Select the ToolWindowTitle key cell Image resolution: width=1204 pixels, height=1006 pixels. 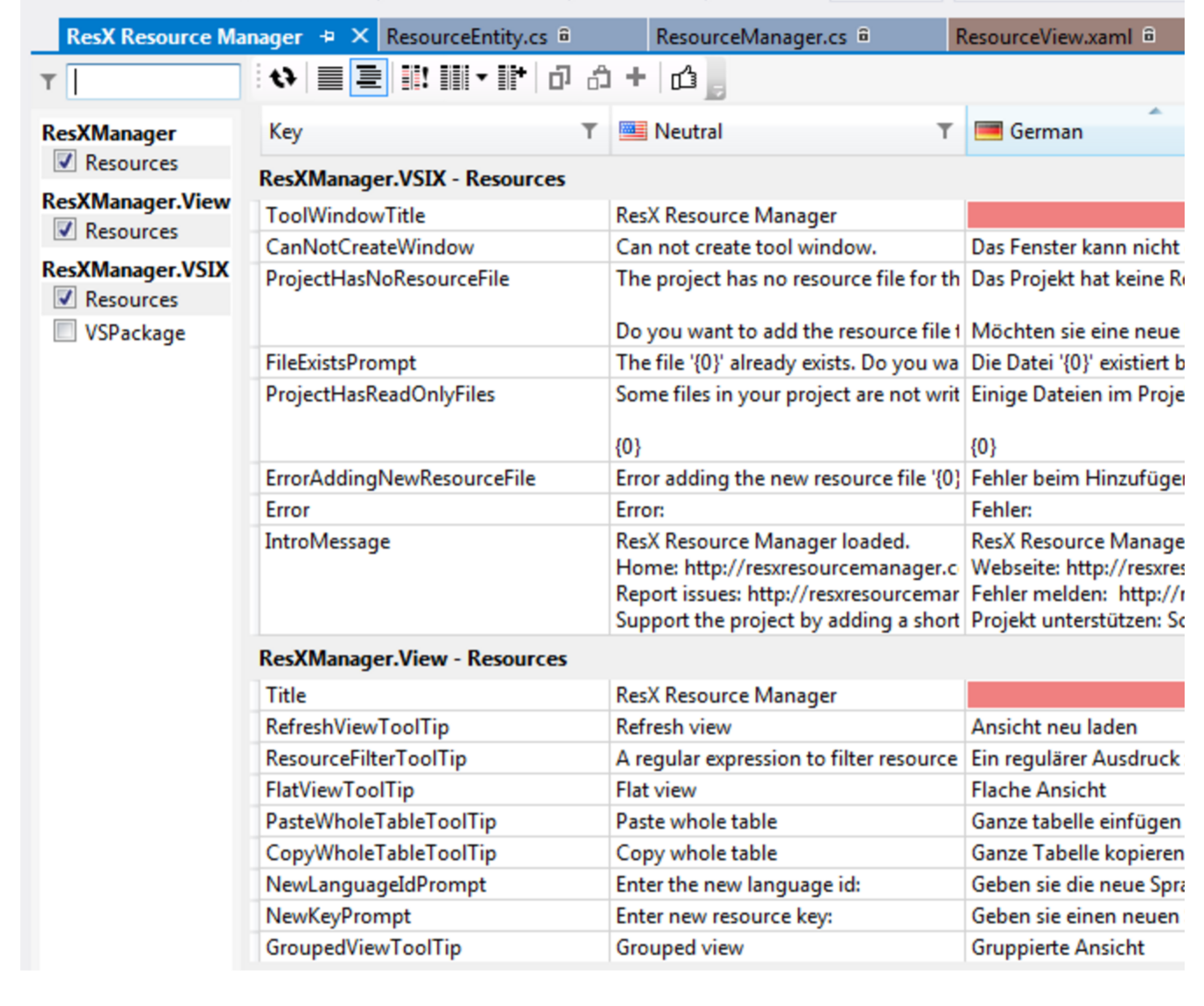tap(434, 215)
